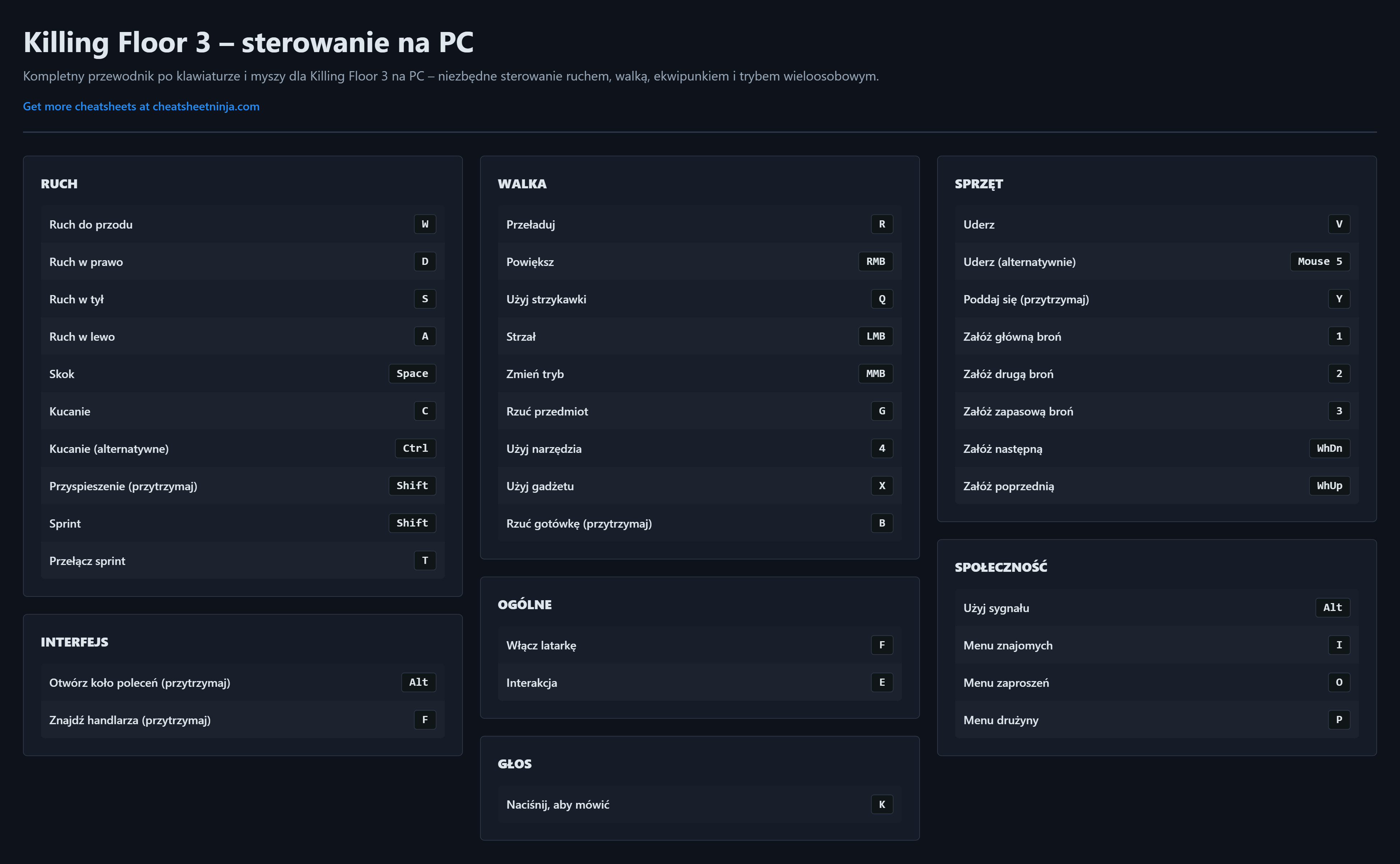Click the INTERFEJS section heading

(x=74, y=642)
